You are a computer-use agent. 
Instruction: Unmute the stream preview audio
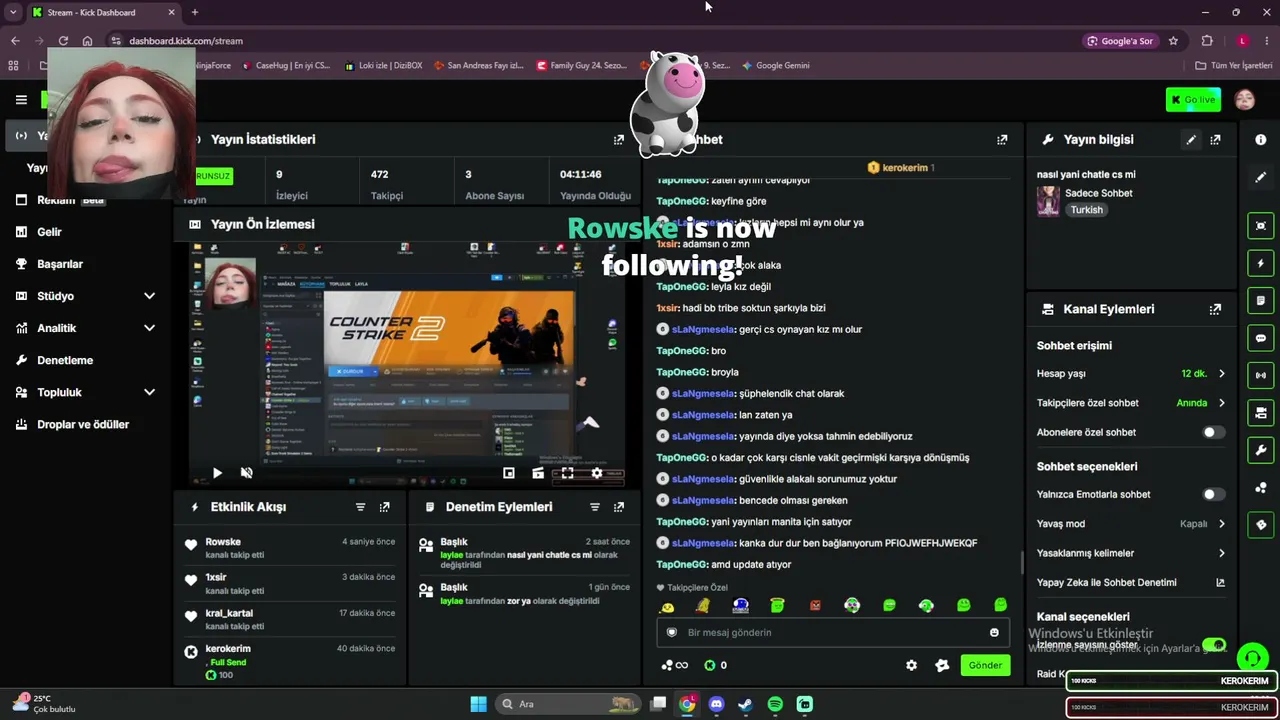pos(247,473)
